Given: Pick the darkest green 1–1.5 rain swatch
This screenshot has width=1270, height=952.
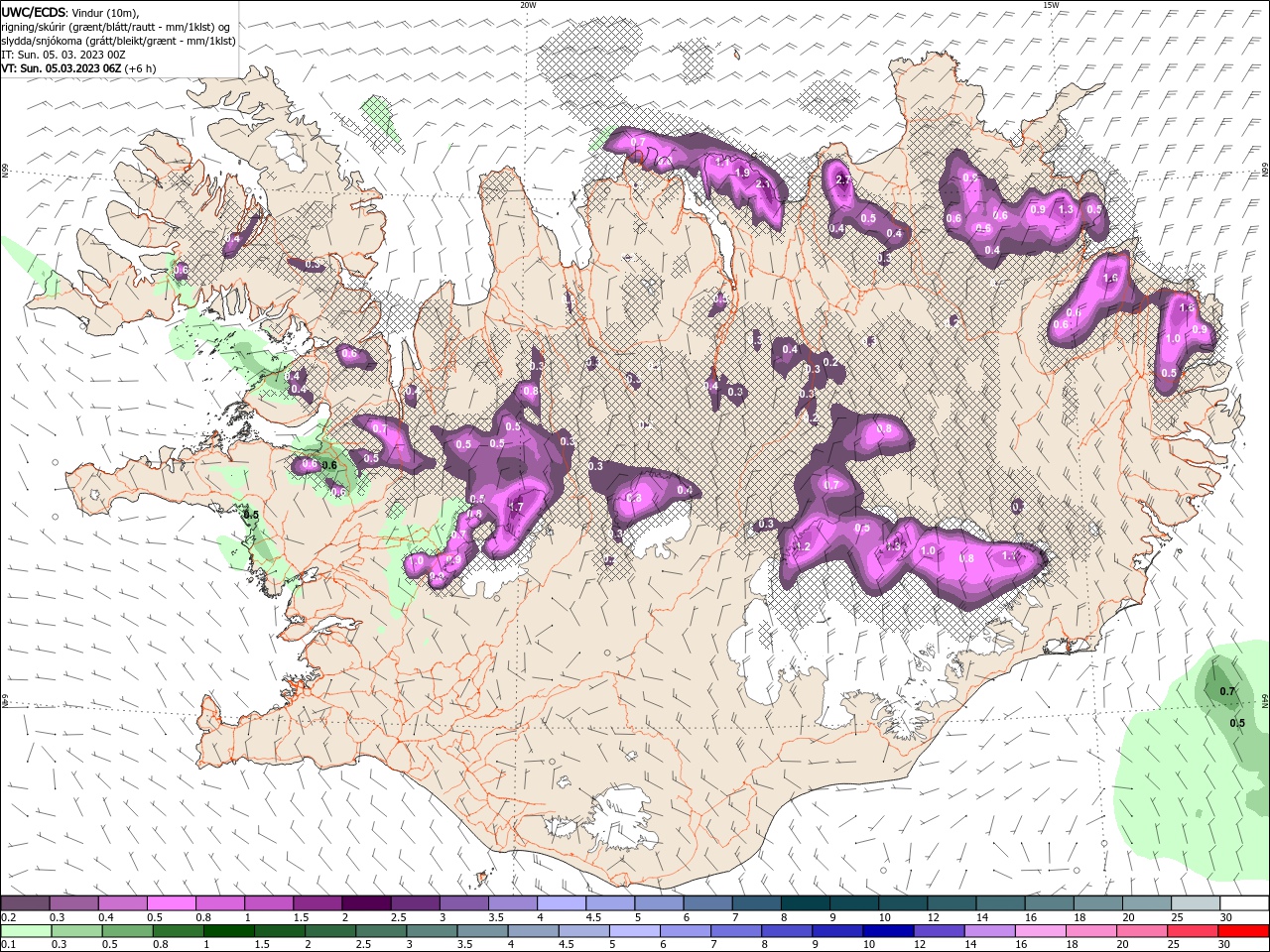Looking at the screenshot, I should pos(228,931).
